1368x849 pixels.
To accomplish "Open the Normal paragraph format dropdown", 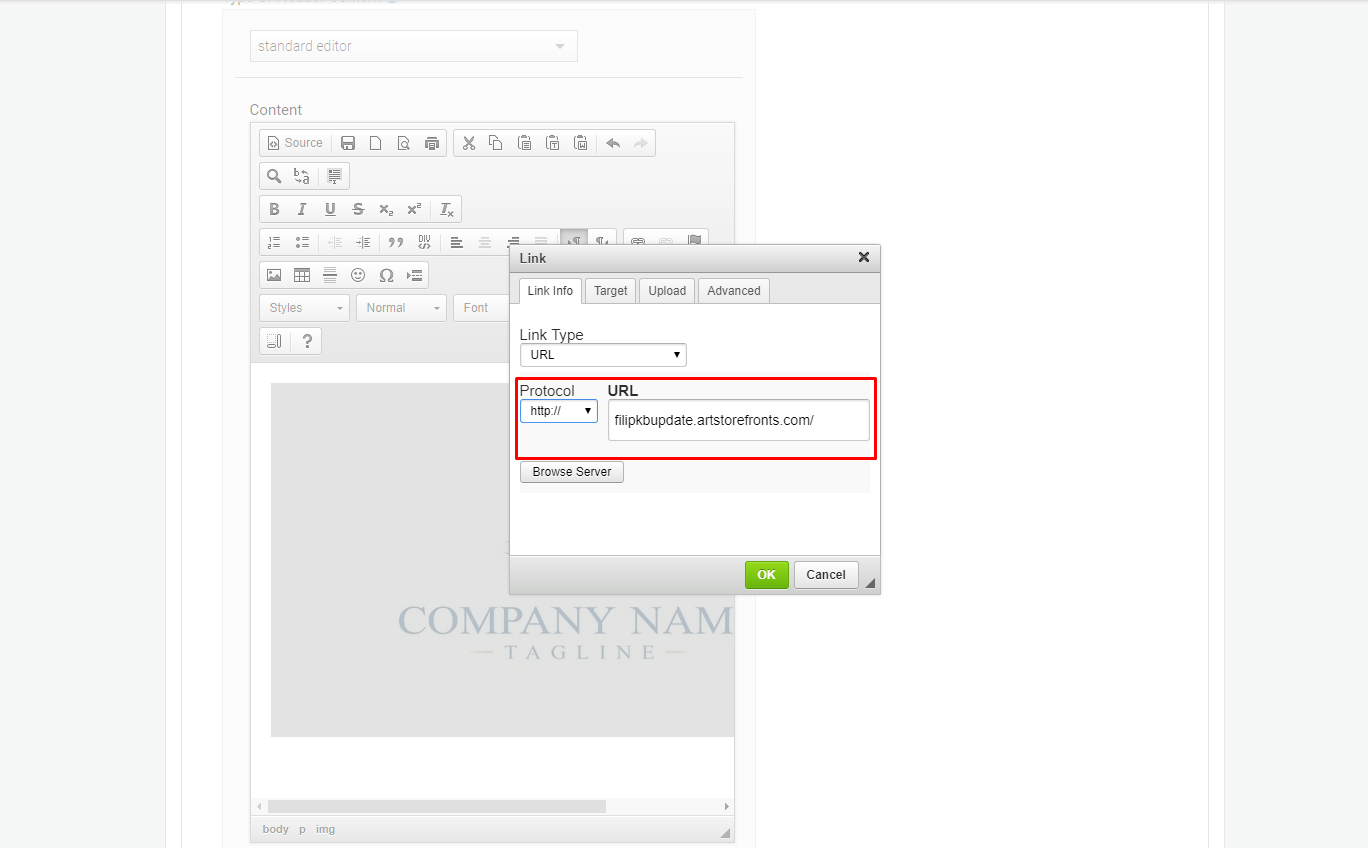I will [401, 308].
